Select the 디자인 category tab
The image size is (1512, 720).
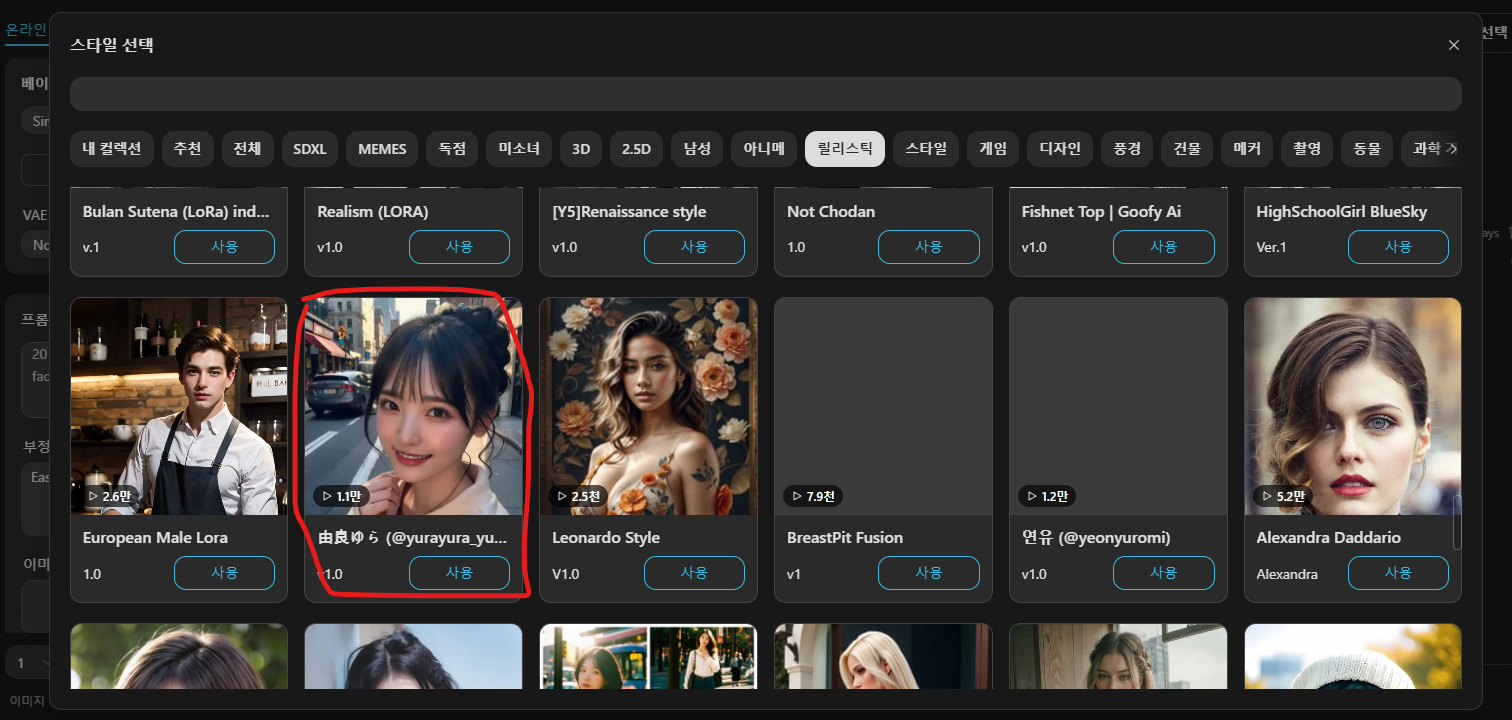pos(1060,149)
